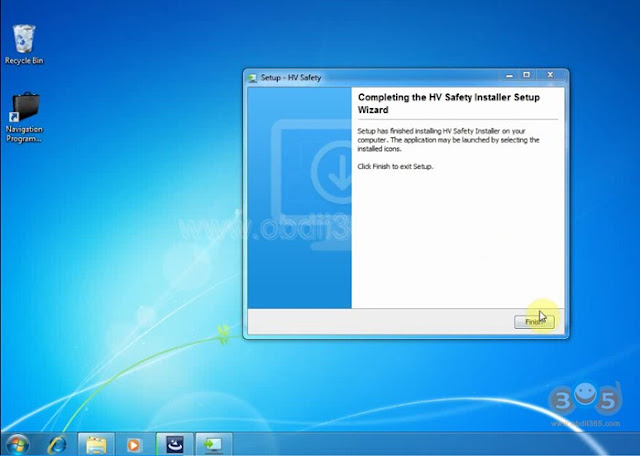Click the 'Setup has finished installing' paragraph

point(448,140)
